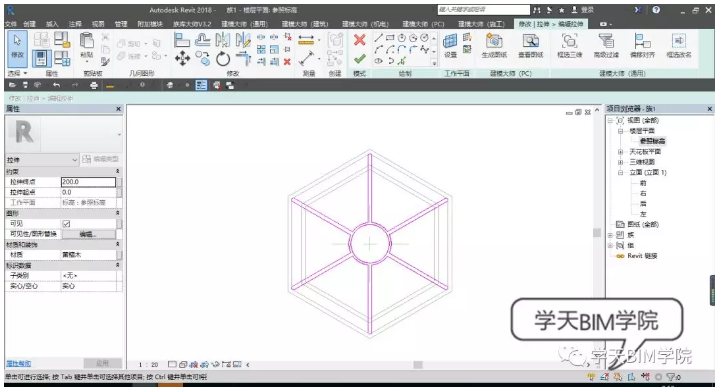Collapse the Constraints (约束) section
719x390 pixels.
[x=117, y=171]
